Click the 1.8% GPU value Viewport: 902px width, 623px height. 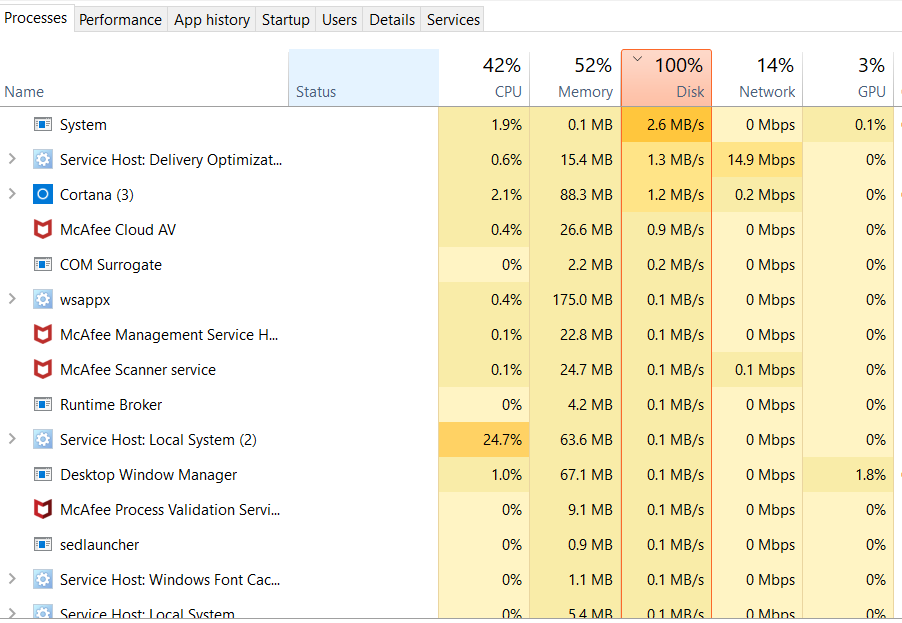click(848, 475)
